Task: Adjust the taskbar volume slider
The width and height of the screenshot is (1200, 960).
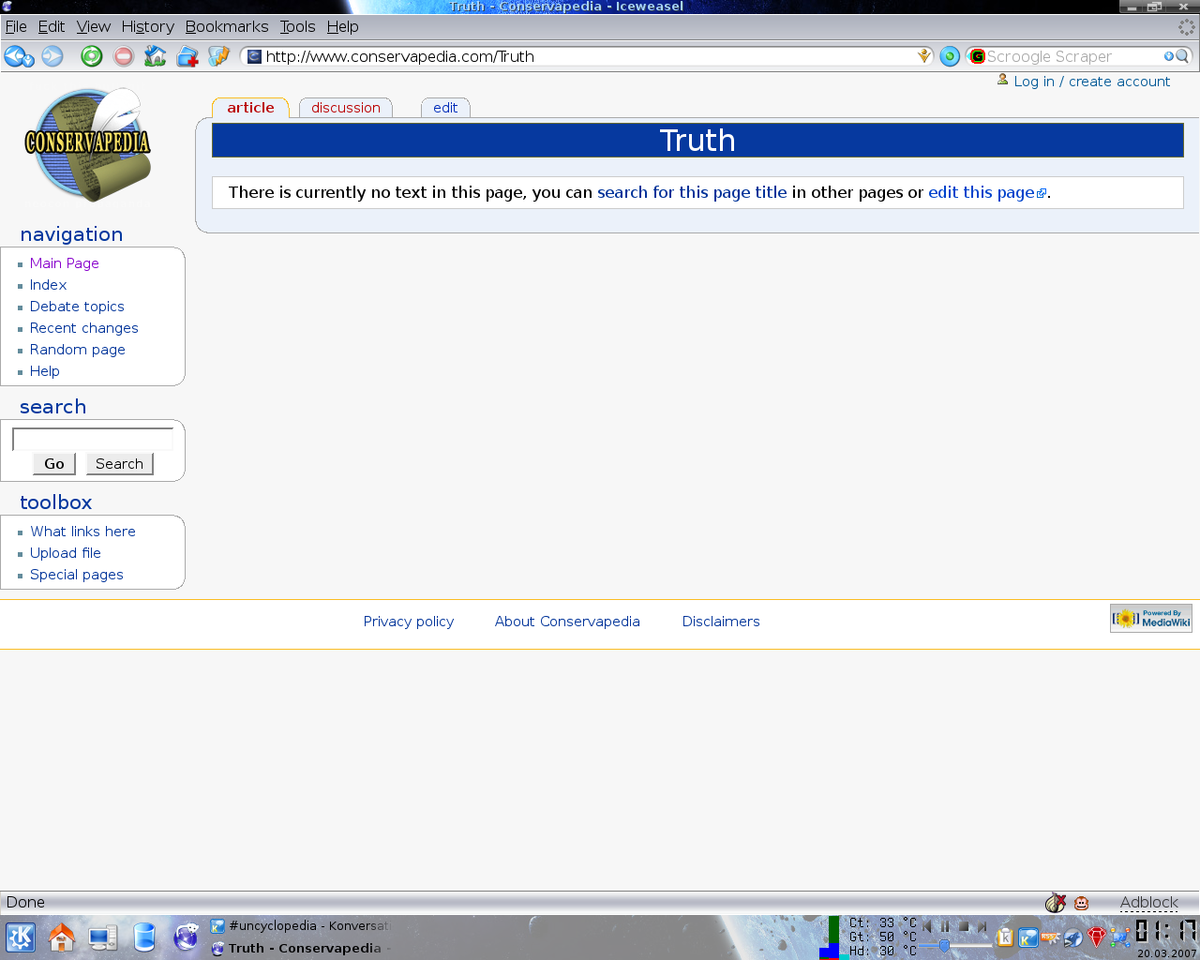Action: 944,945
